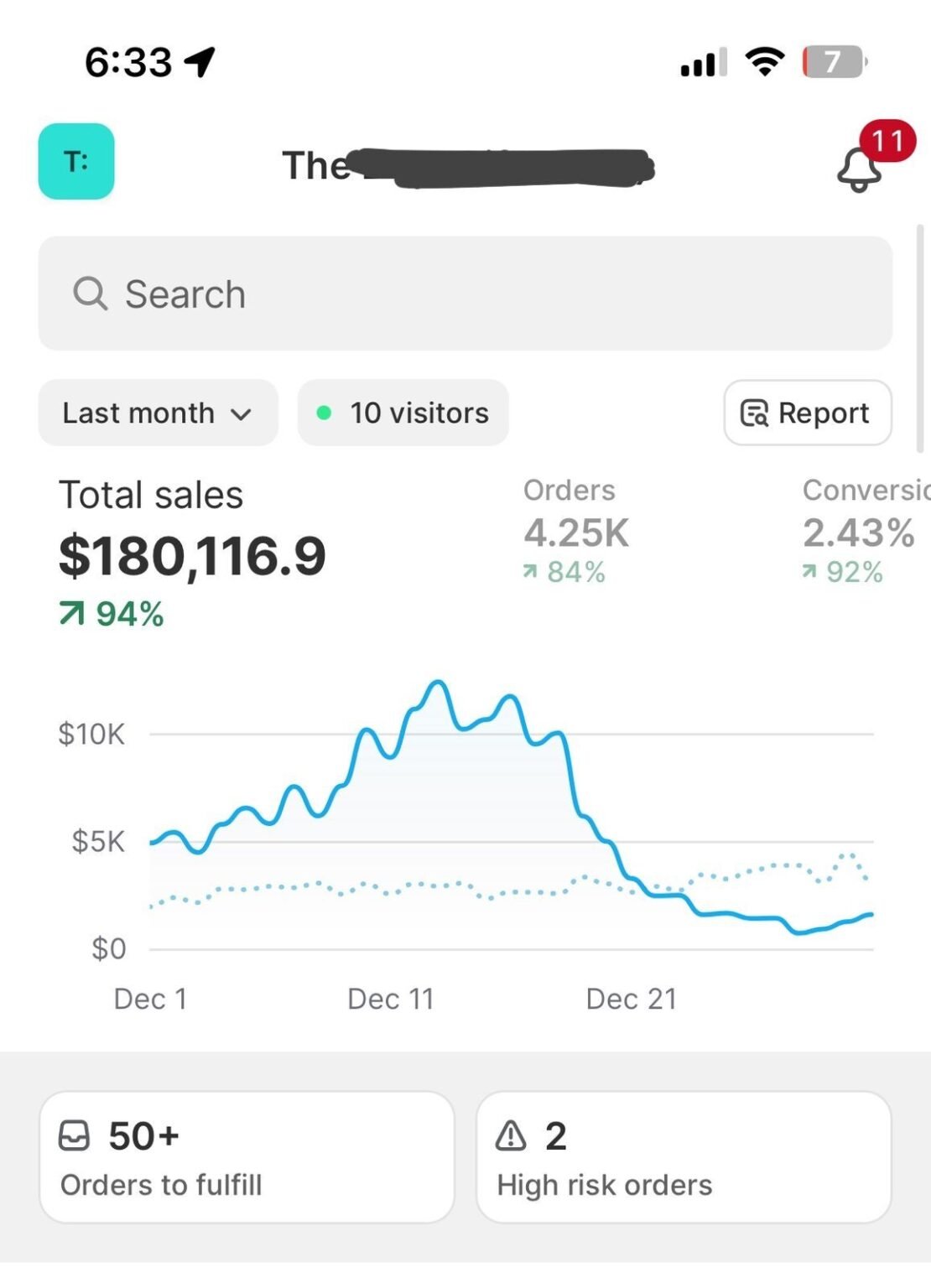Tap the orders inbox tray icon

tap(74, 1136)
